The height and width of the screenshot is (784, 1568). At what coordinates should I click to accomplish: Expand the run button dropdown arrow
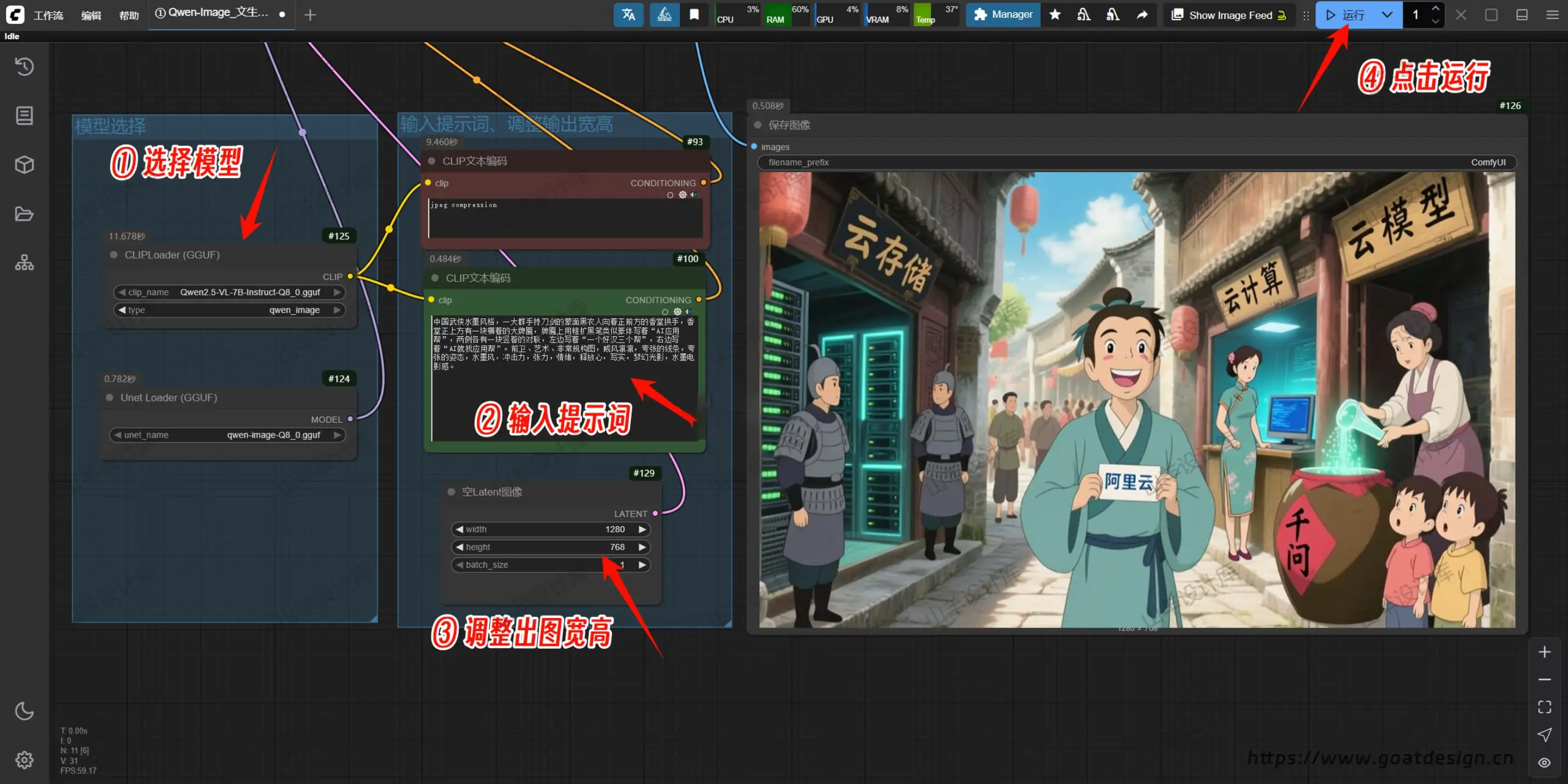tap(1387, 14)
